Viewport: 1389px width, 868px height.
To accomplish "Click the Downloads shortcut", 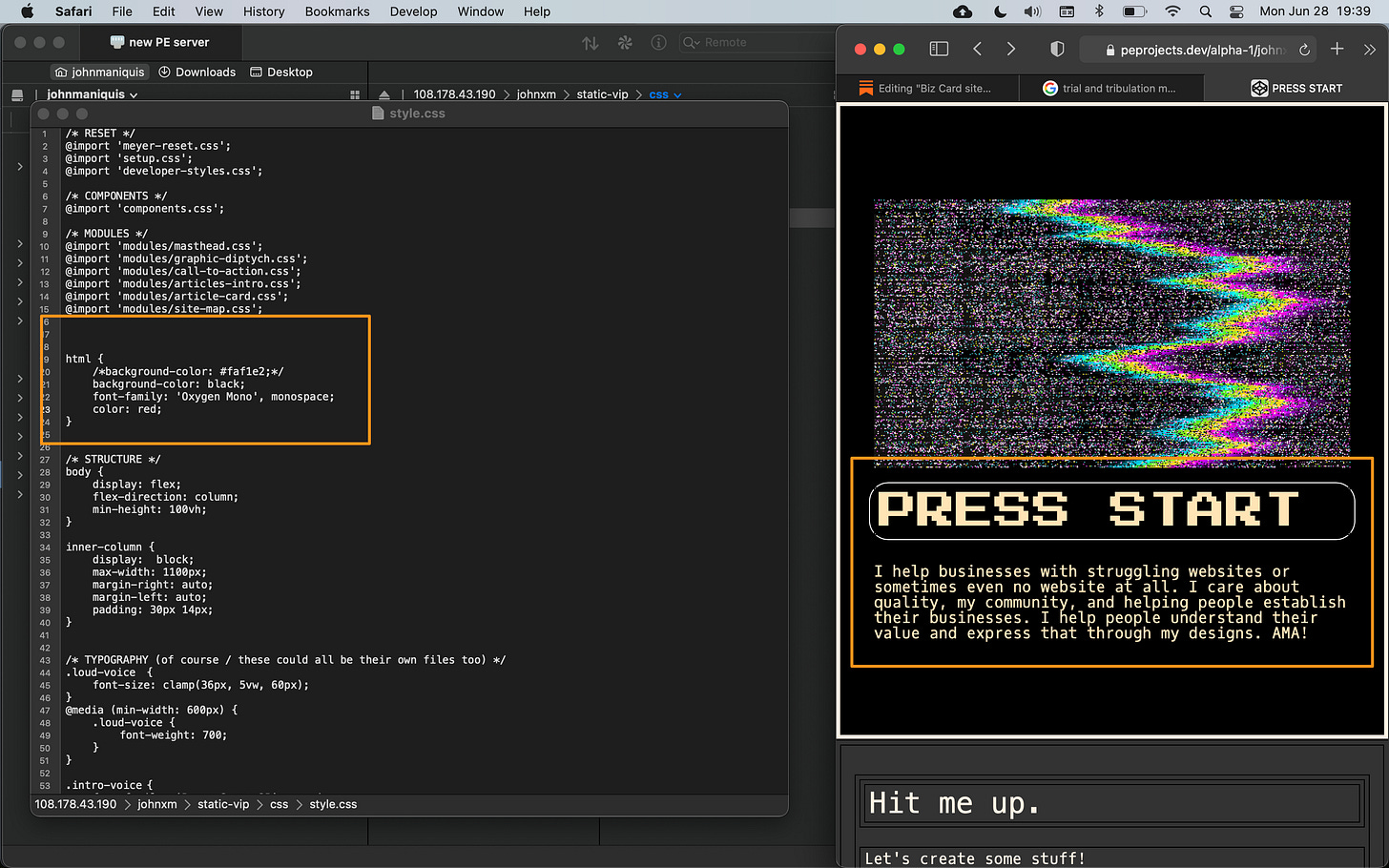I will pos(197,72).
